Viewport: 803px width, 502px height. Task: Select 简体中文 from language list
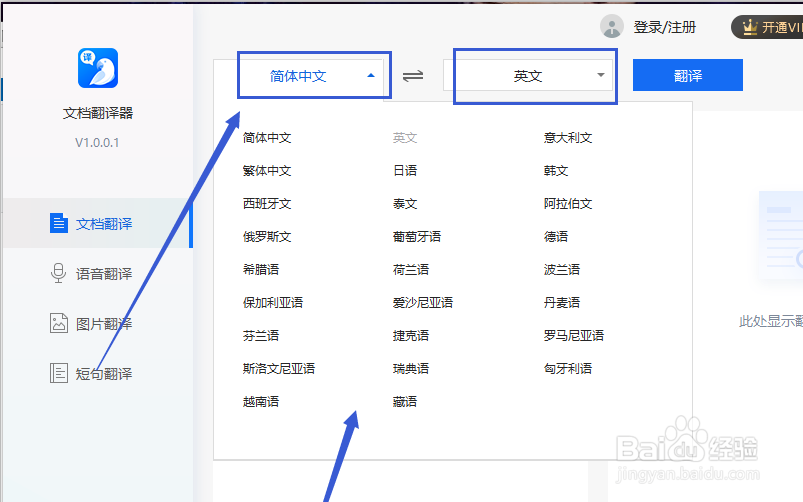267,138
